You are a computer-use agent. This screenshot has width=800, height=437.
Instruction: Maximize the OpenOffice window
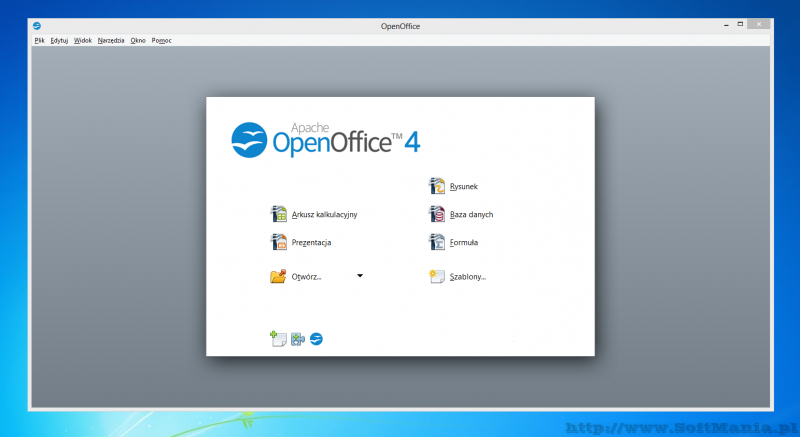coord(740,24)
